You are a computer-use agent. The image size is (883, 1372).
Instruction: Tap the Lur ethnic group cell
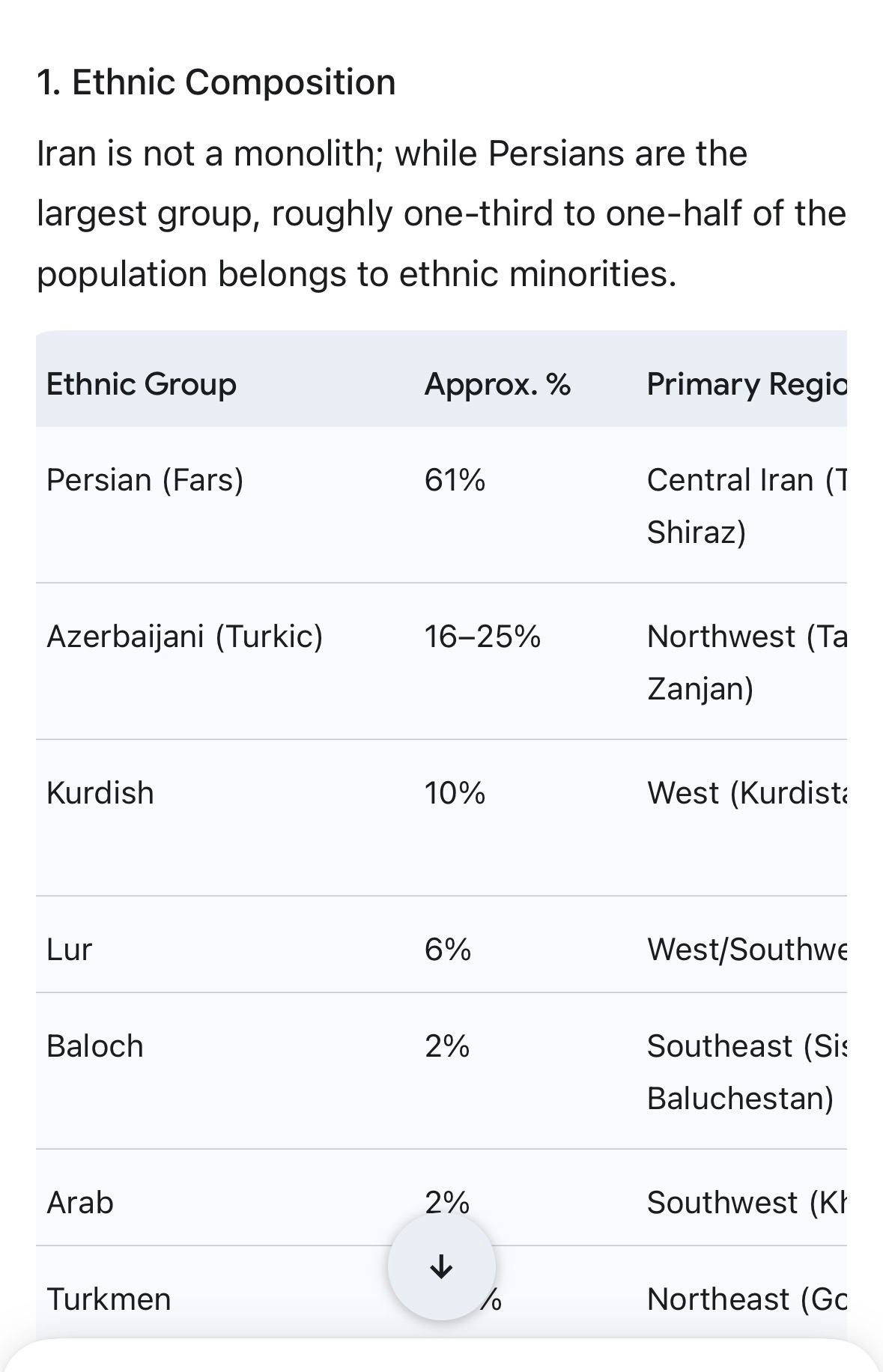click(x=69, y=950)
